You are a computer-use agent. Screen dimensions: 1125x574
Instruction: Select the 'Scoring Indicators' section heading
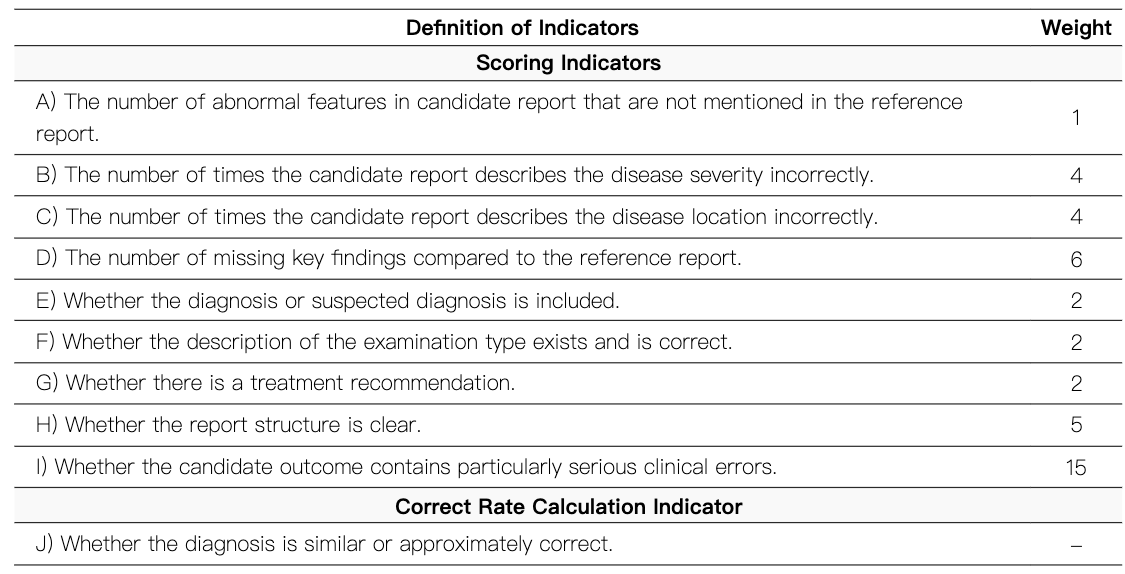pyautogui.click(x=568, y=62)
